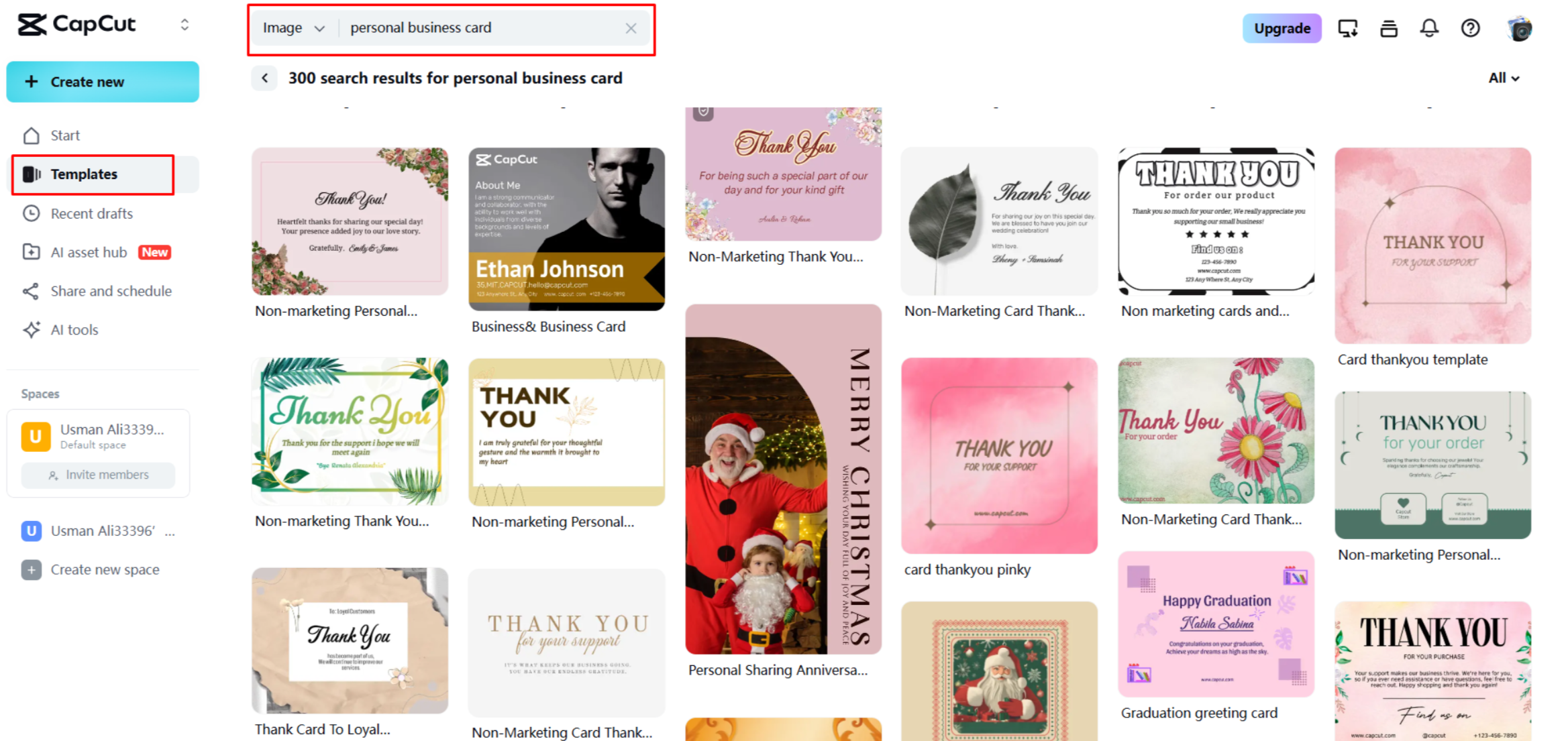Open the user profile avatar
Viewport: 1568px width, 741px height.
(1519, 29)
